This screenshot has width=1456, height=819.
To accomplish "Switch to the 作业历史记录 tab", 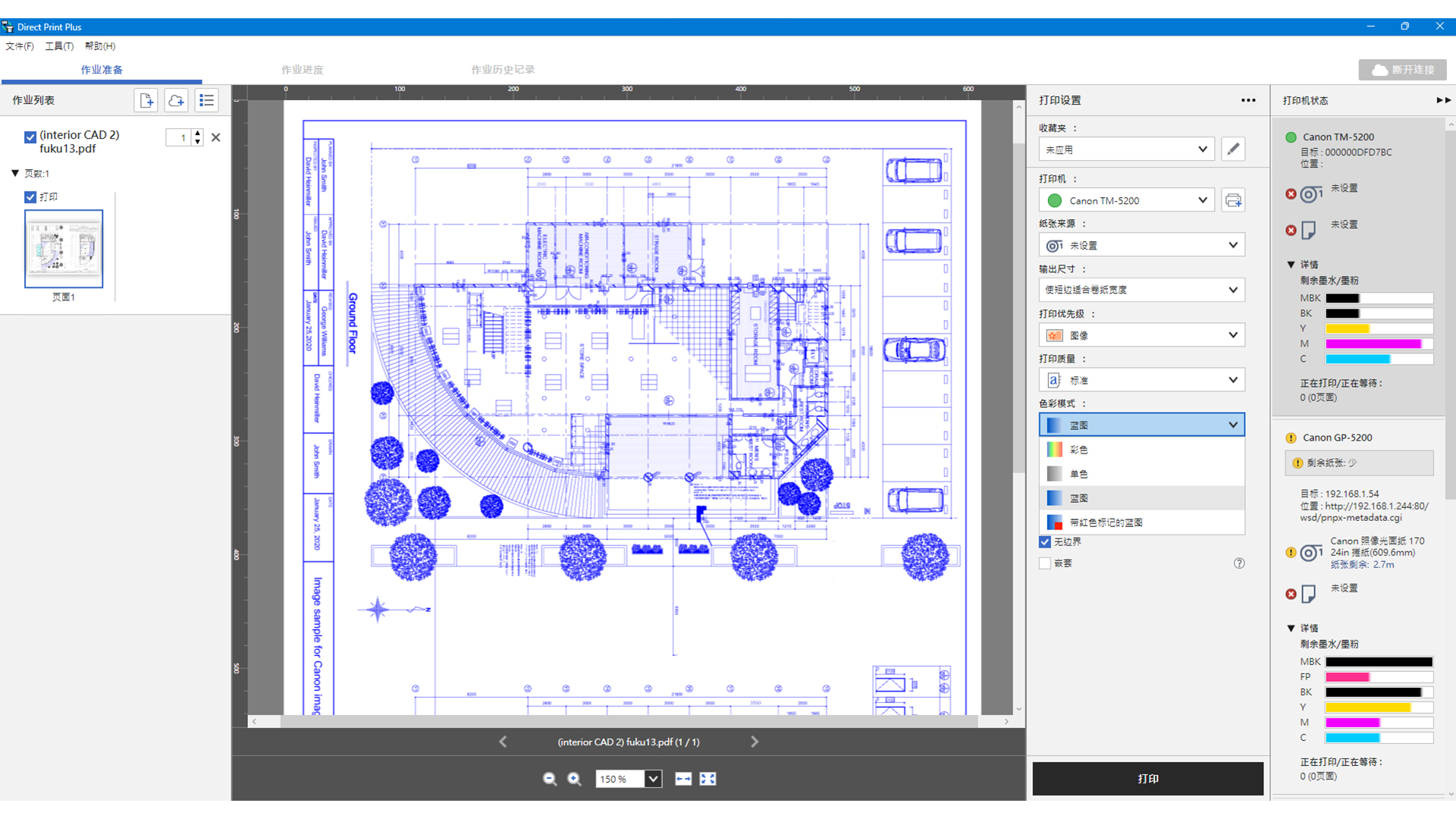I will point(503,70).
